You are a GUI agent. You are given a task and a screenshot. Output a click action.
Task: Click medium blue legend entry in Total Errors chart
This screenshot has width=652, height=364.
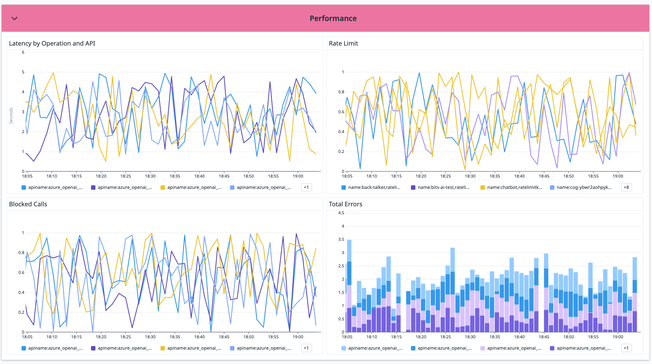pyautogui.click(x=442, y=348)
